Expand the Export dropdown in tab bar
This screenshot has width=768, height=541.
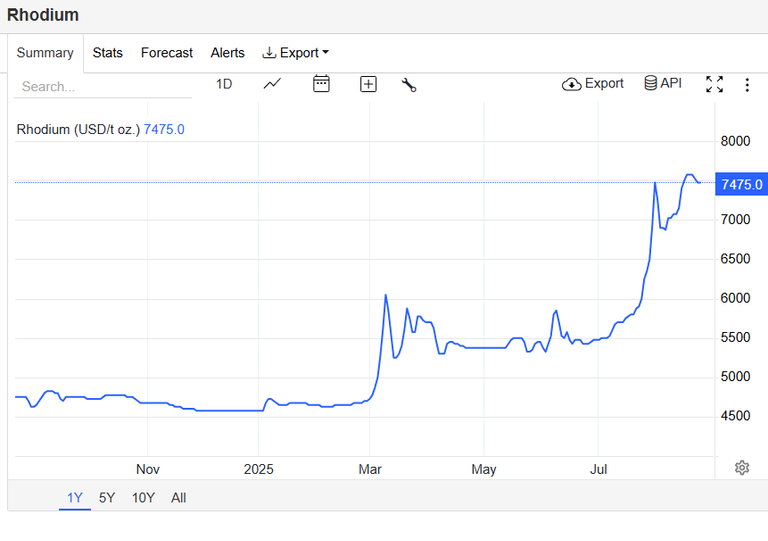[x=296, y=52]
